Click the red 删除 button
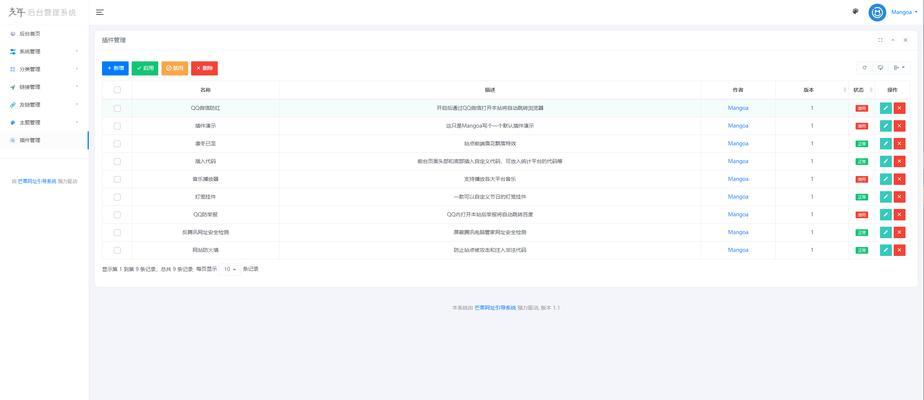This screenshot has height=400, width=924. [x=204, y=68]
